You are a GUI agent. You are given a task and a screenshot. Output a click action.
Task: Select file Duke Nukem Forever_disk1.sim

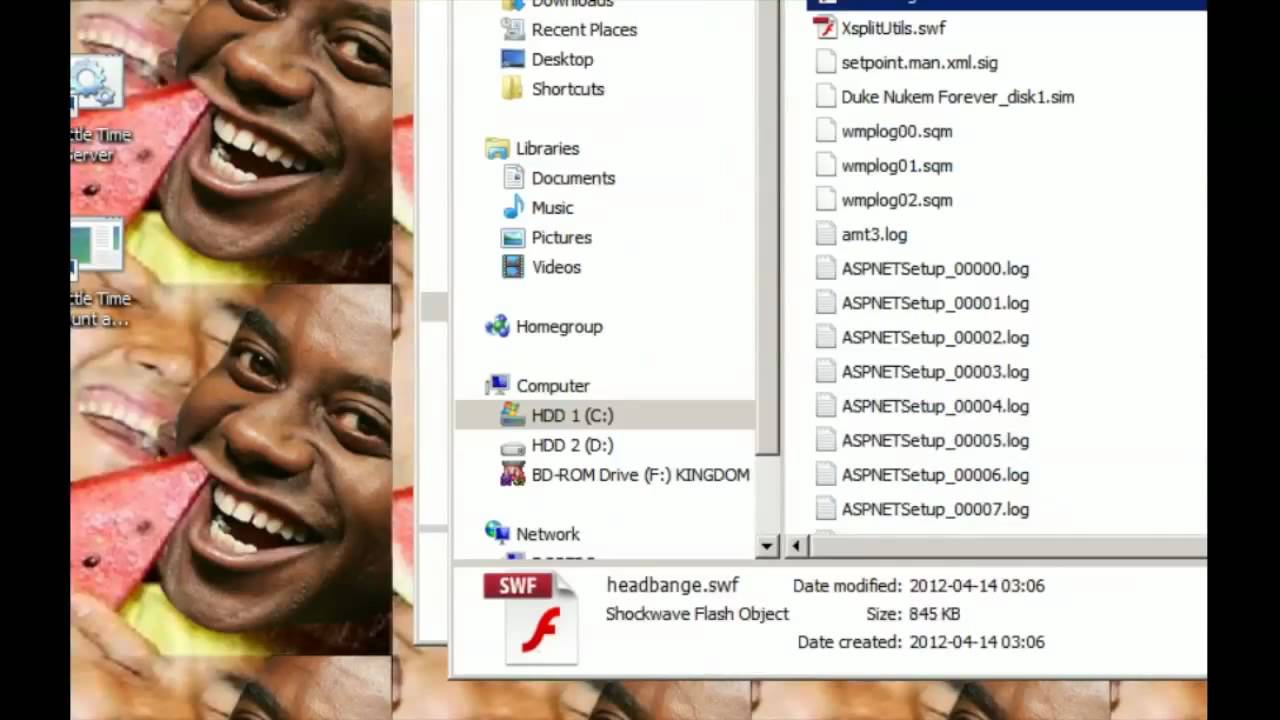pos(957,97)
